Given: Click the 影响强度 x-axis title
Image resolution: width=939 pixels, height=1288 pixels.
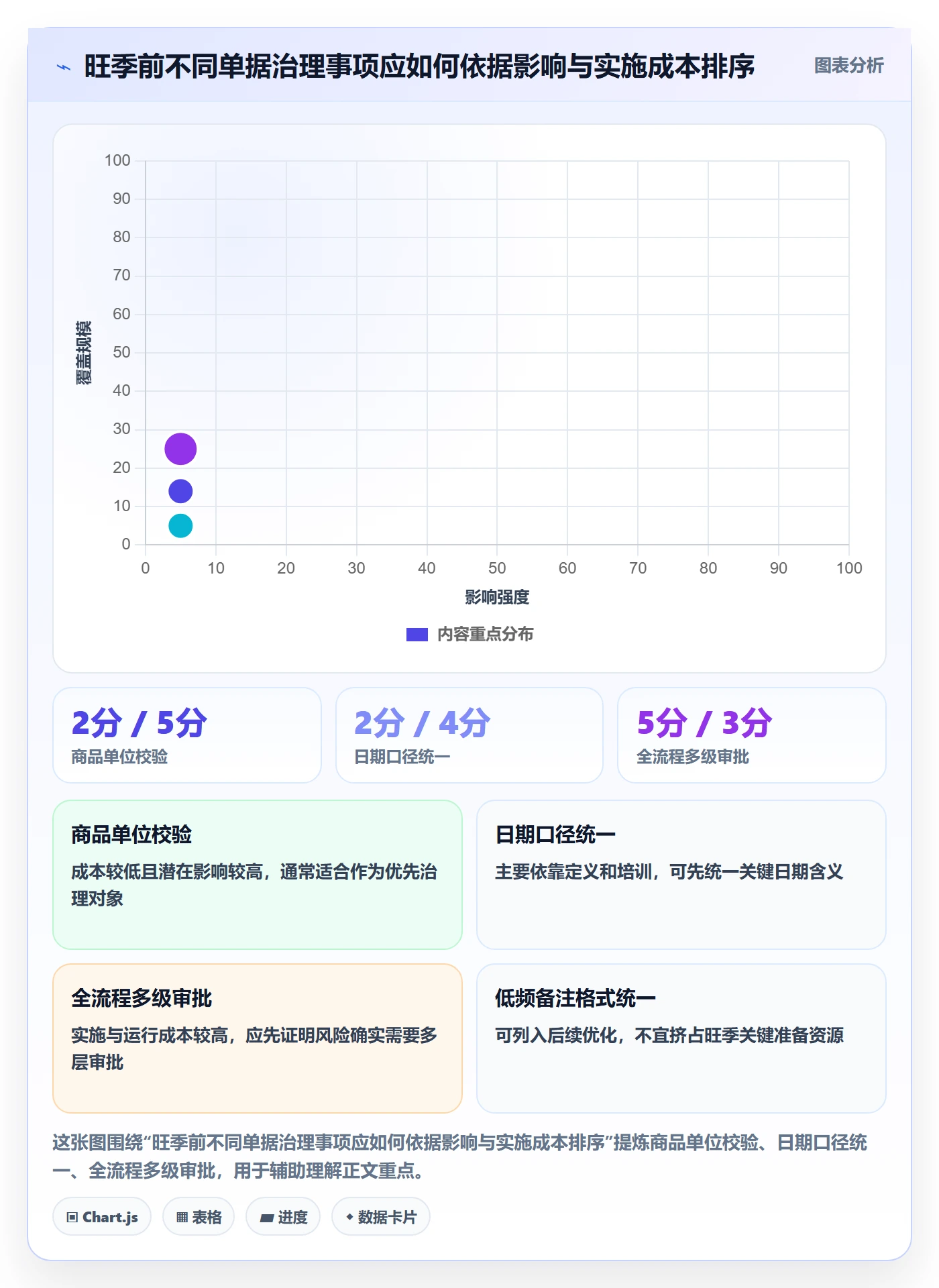Looking at the screenshot, I should click(x=497, y=597).
